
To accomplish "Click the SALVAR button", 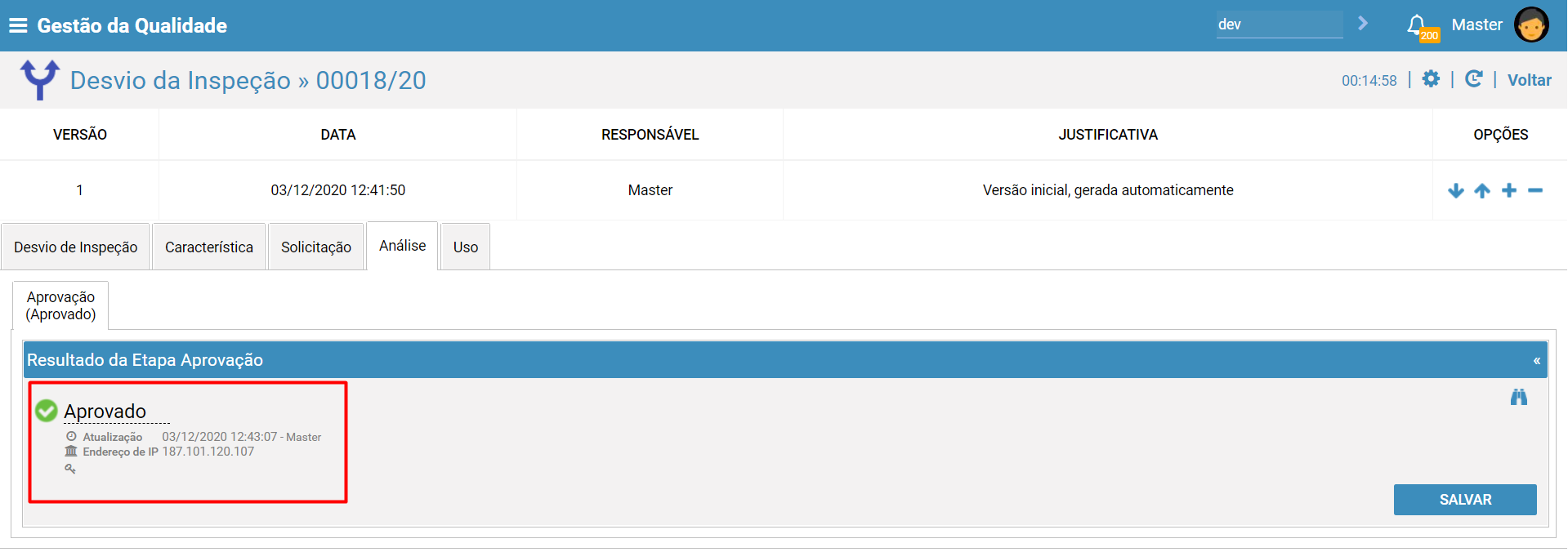I will point(1465,500).
